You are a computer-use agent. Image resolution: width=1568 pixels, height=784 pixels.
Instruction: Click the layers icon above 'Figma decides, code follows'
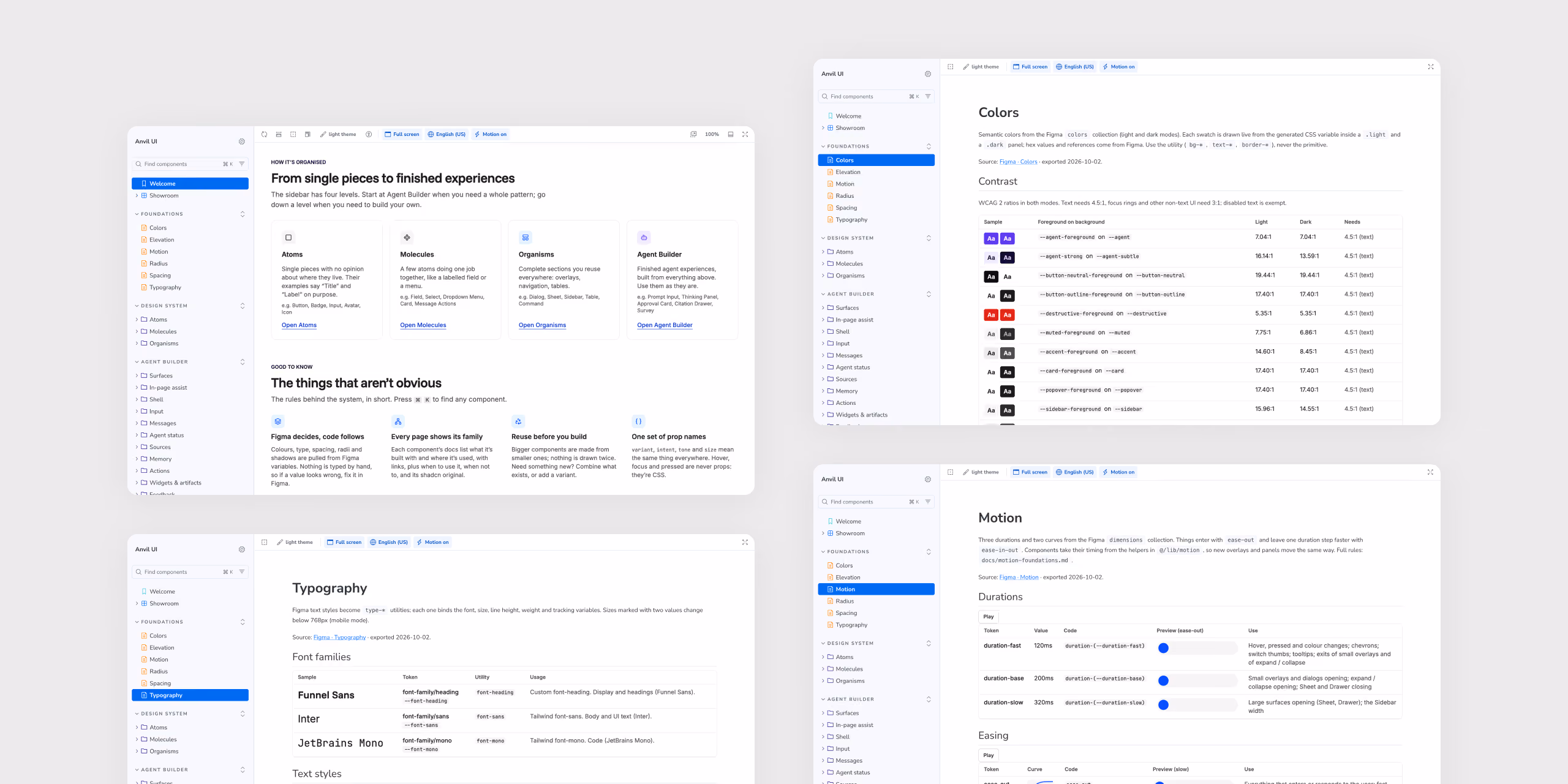click(278, 421)
